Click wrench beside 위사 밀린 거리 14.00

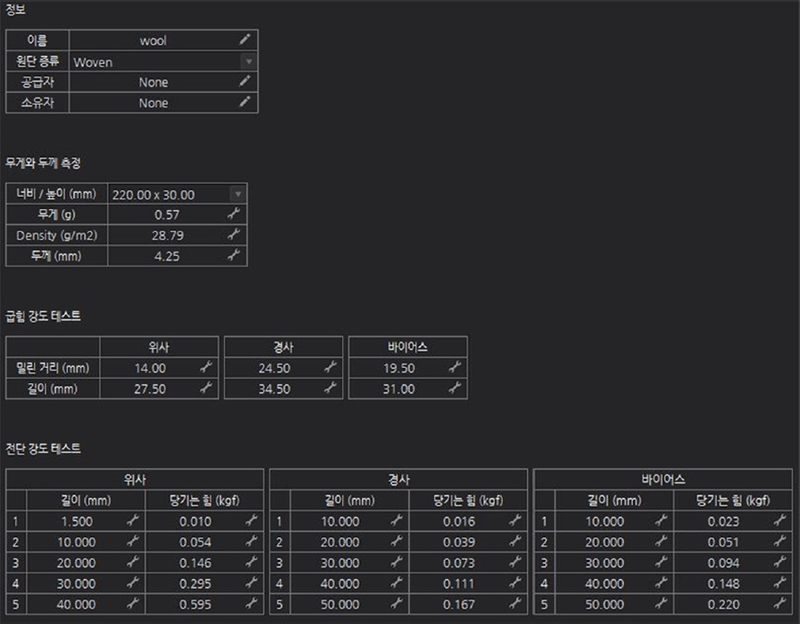pos(206,368)
